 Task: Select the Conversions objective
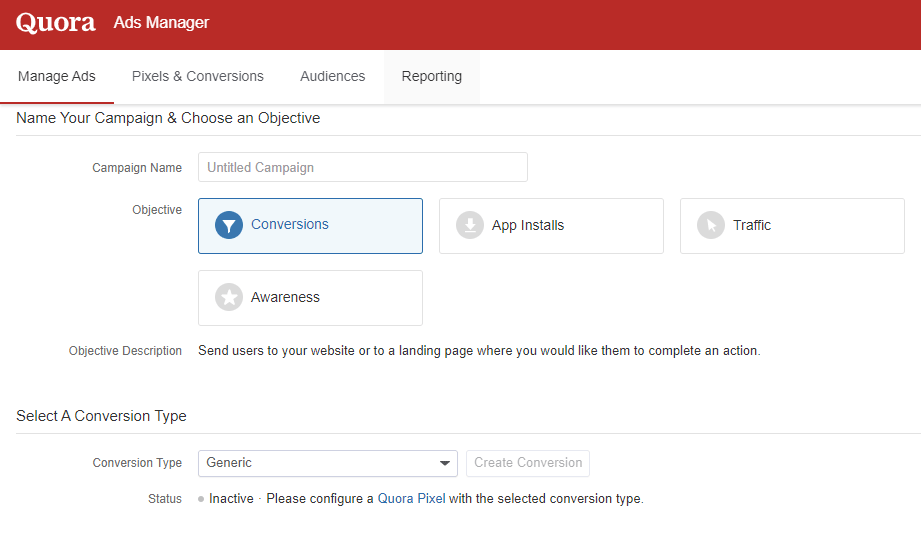point(310,226)
